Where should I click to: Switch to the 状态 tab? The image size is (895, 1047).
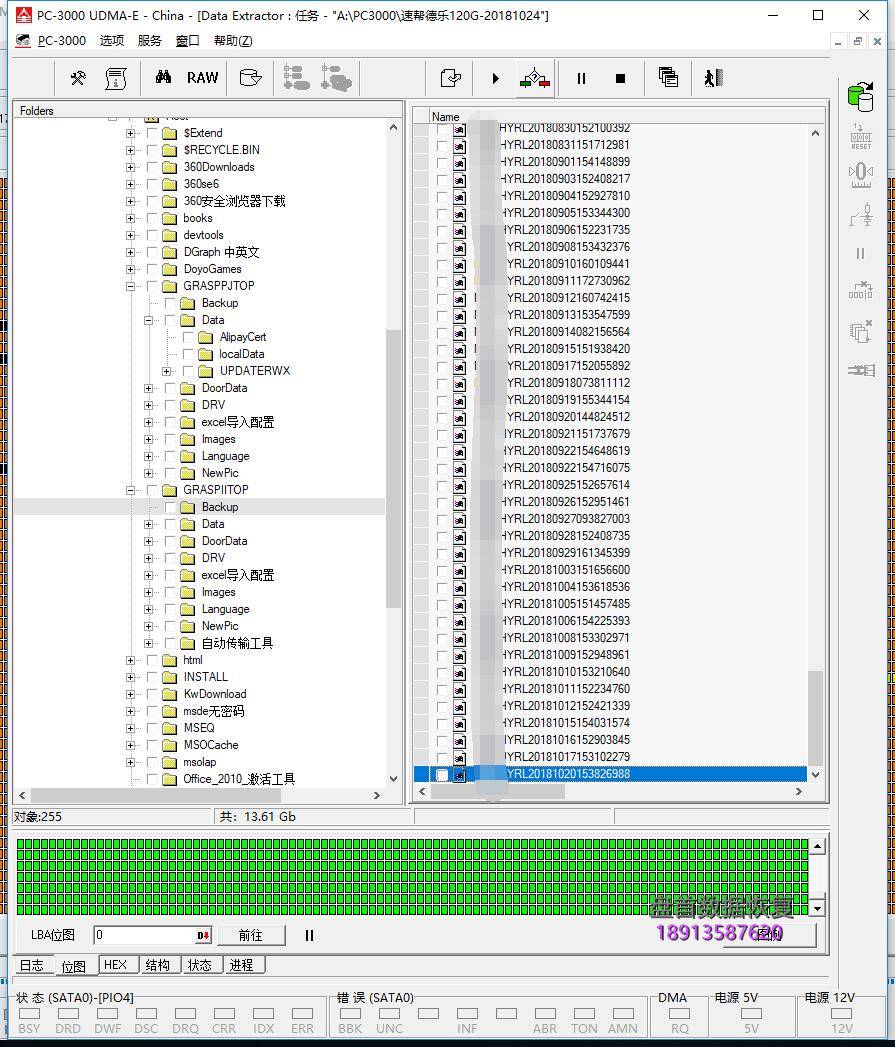click(200, 965)
